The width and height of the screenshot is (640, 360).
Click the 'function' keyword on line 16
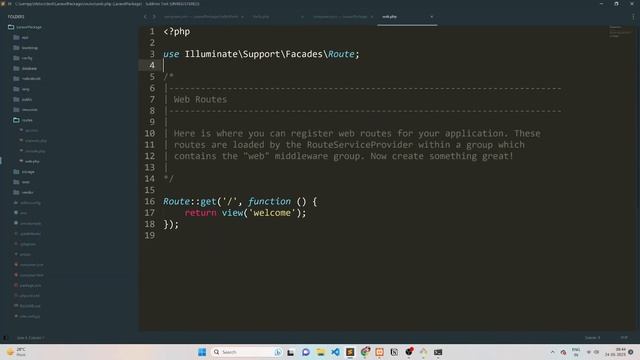tap(269, 201)
